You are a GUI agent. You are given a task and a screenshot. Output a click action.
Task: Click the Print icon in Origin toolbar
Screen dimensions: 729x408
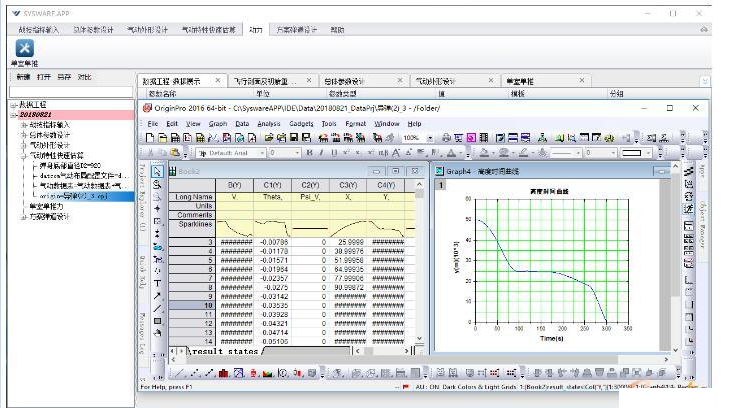click(x=446, y=138)
